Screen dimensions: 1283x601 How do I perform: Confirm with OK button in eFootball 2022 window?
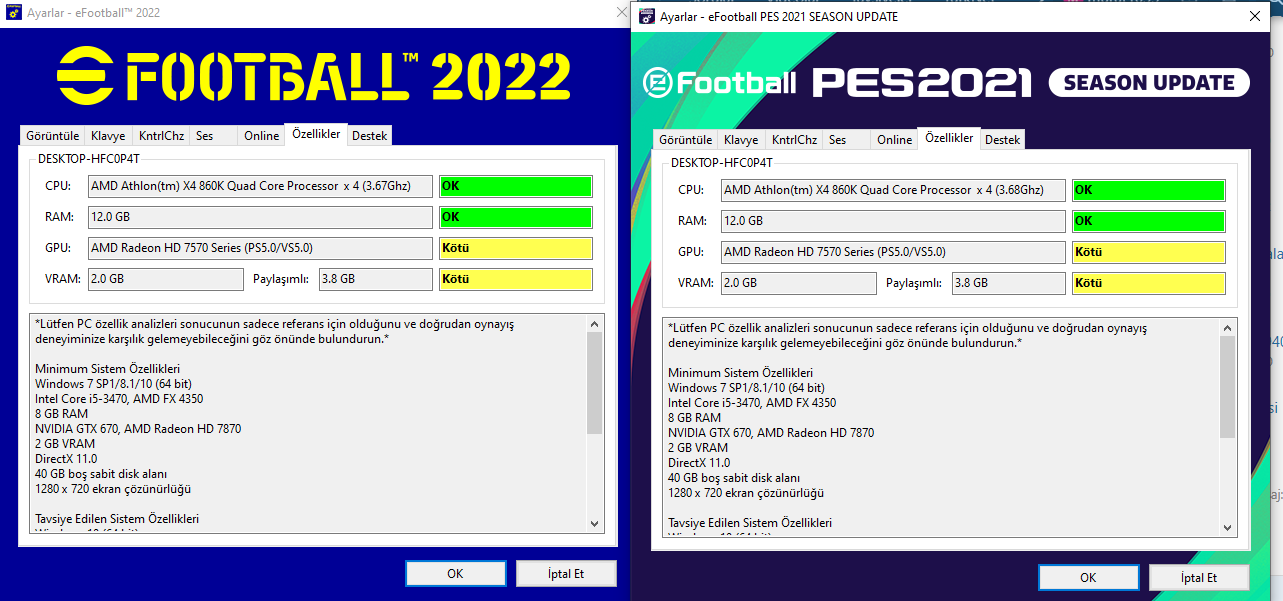click(455, 574)
